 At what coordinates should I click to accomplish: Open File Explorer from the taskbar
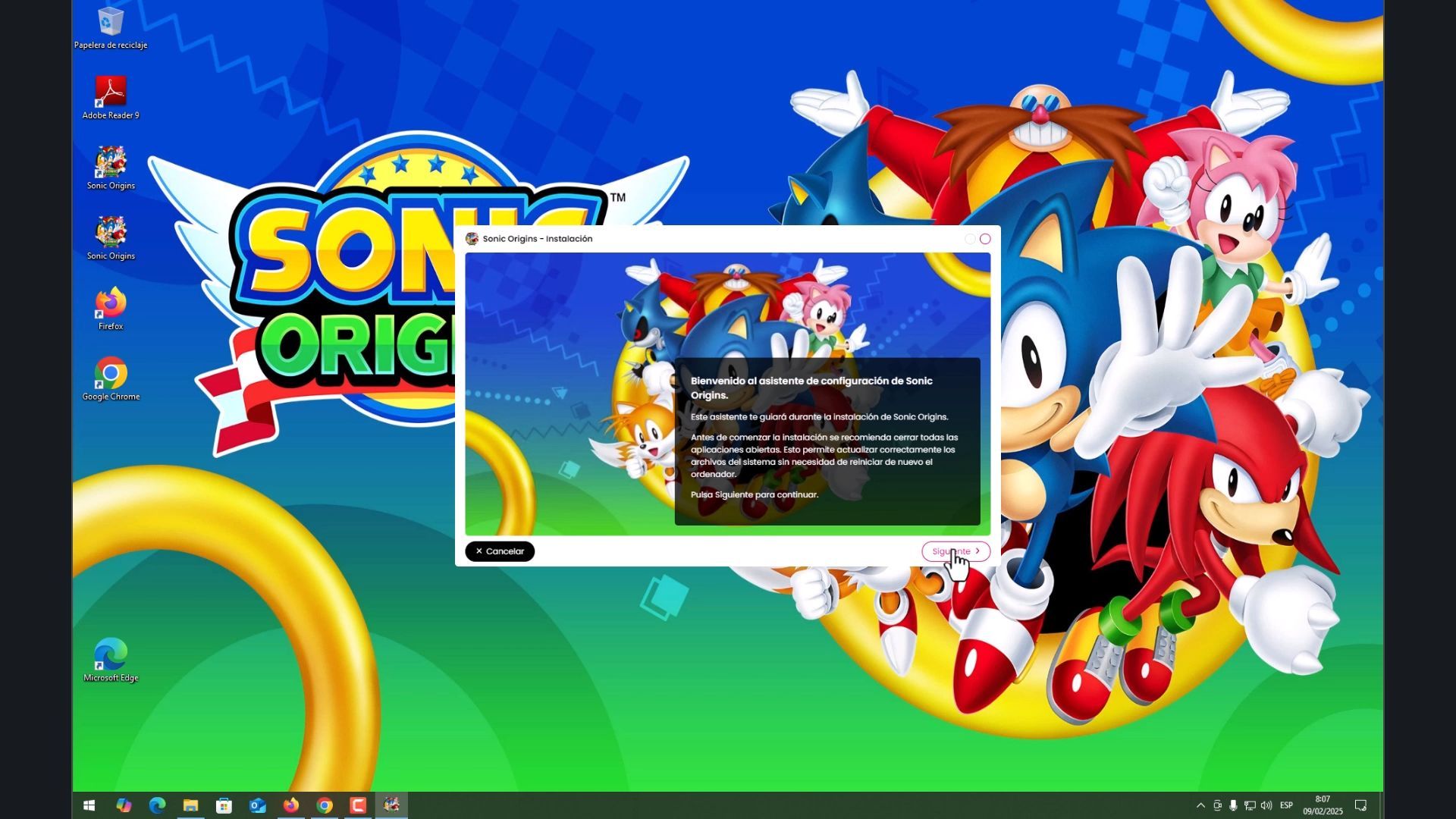point(190,805)
